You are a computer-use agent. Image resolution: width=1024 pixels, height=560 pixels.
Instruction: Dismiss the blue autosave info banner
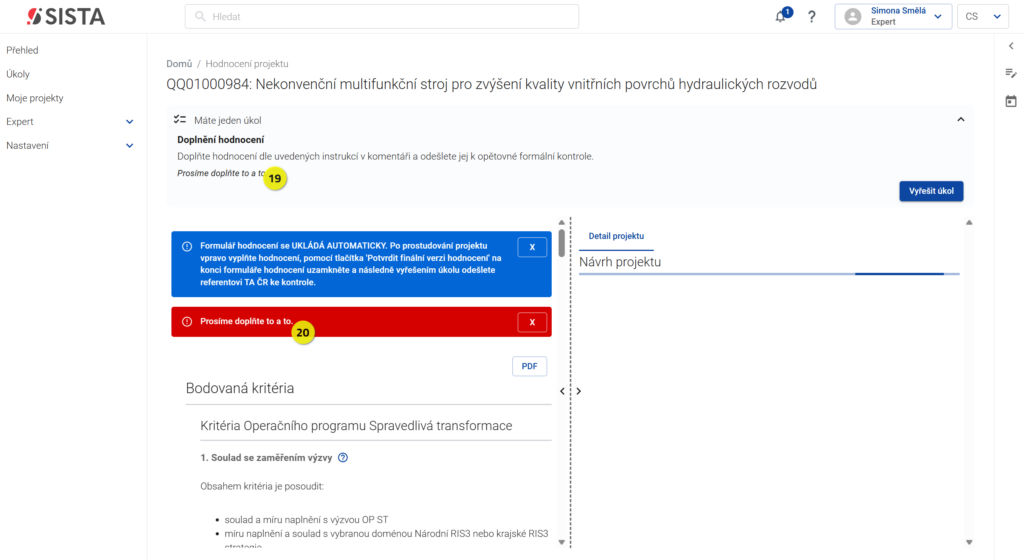coord(532,247)
